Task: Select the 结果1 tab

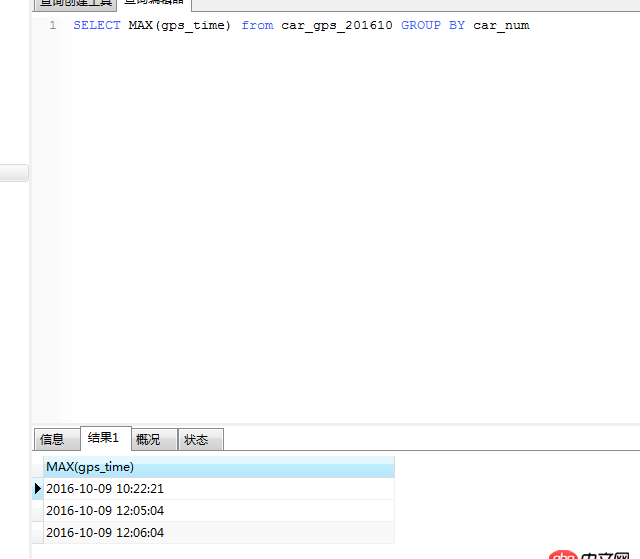Action: coord(106,438)
